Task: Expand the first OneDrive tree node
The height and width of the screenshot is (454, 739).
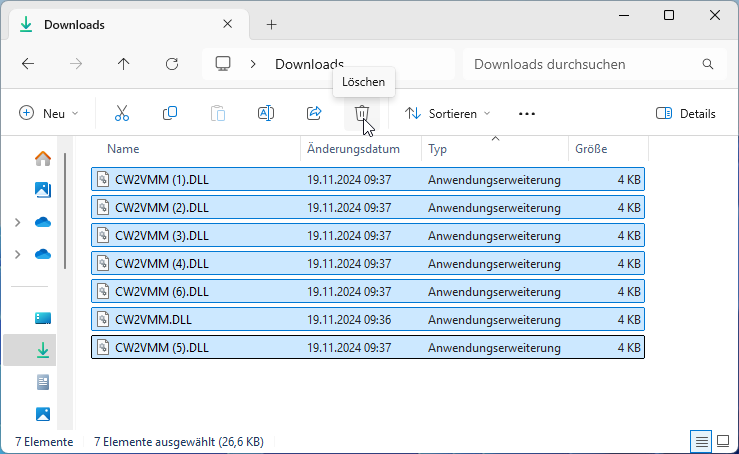Action: pyautogui.click(x=17, y=222)
